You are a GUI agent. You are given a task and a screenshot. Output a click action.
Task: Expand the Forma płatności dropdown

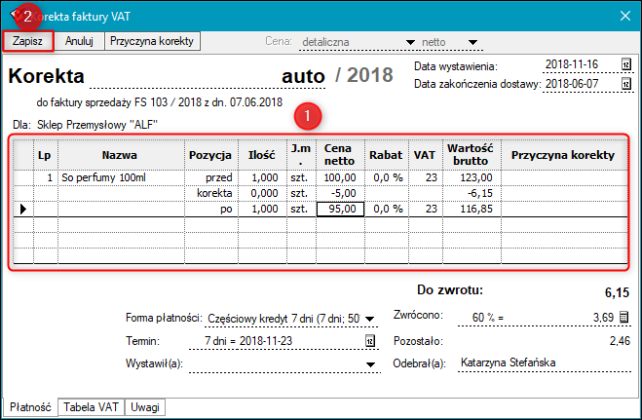[370, 319]
